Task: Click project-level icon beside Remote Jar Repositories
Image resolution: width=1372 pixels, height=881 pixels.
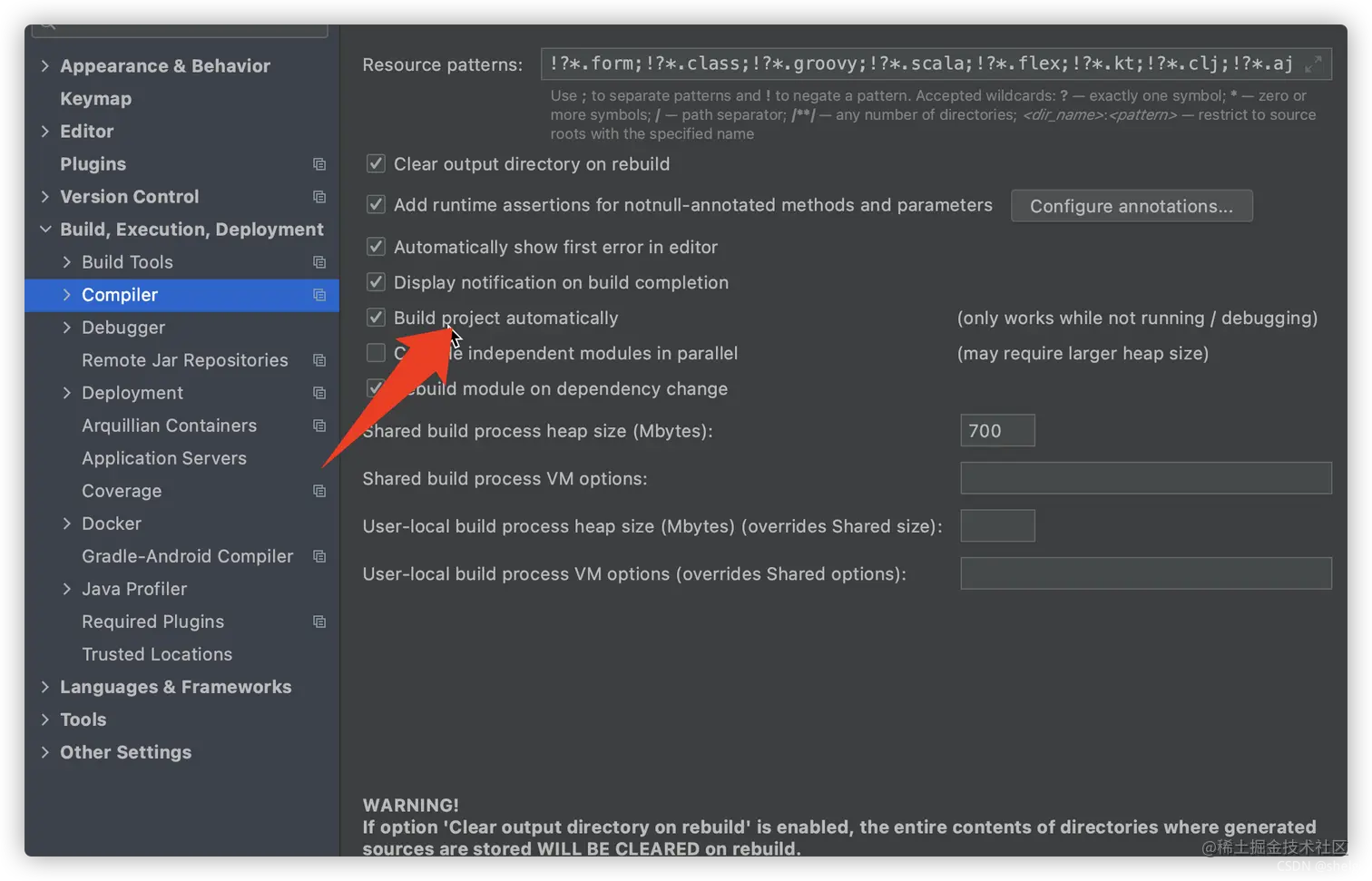Action: coord(319,360)
